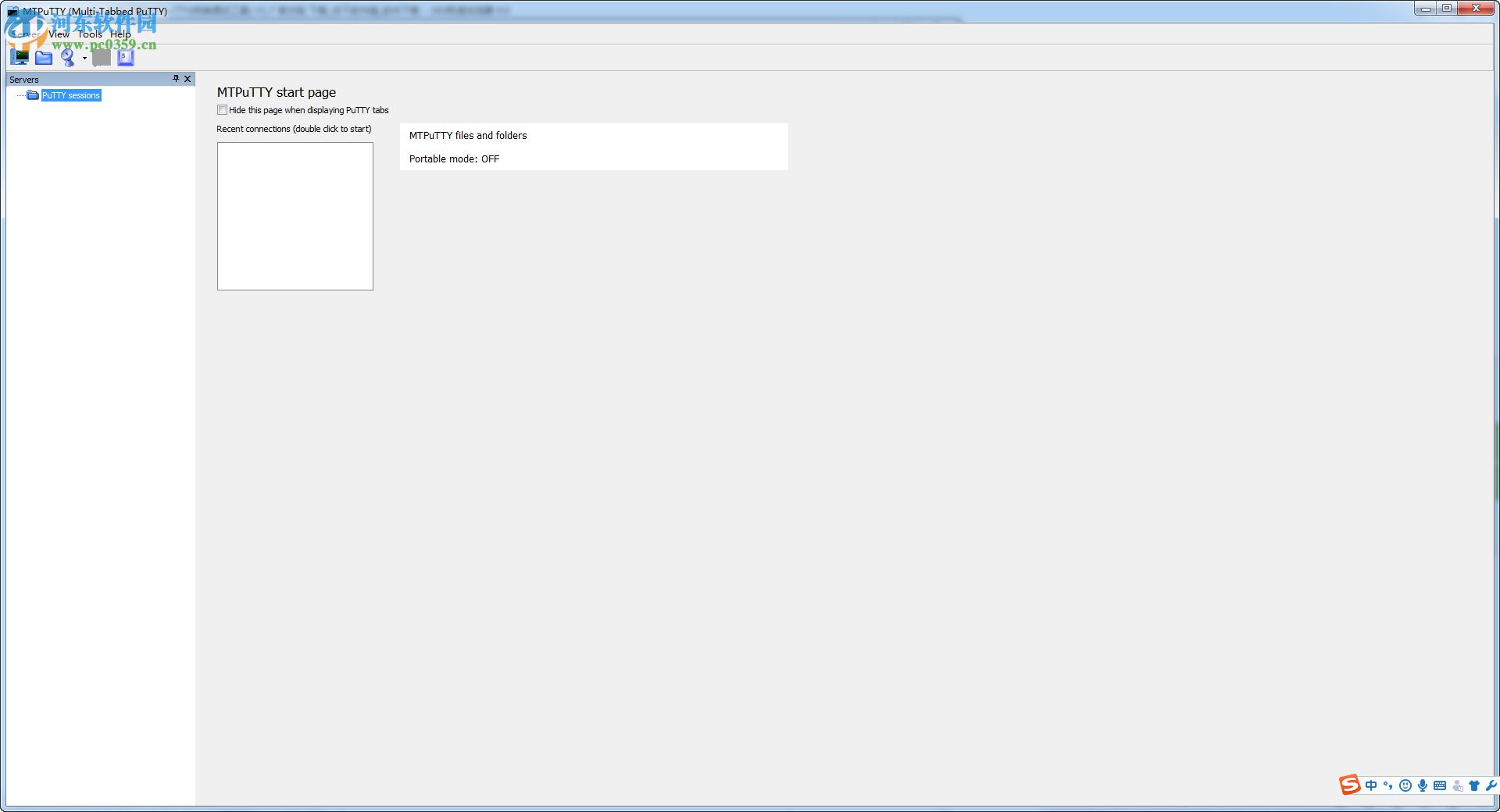Pin the Servers panel

176,79
